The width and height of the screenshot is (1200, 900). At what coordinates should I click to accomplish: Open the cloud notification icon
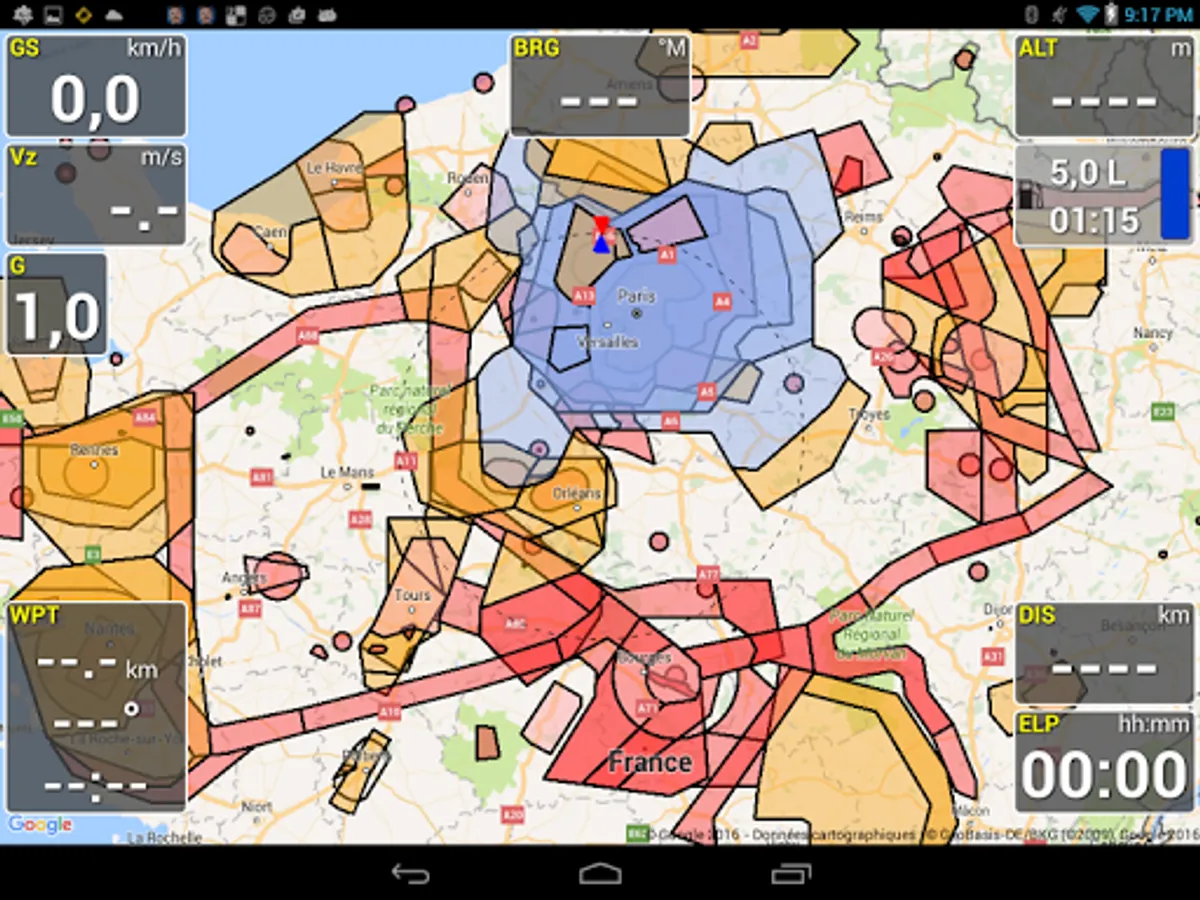pos(113,14)
